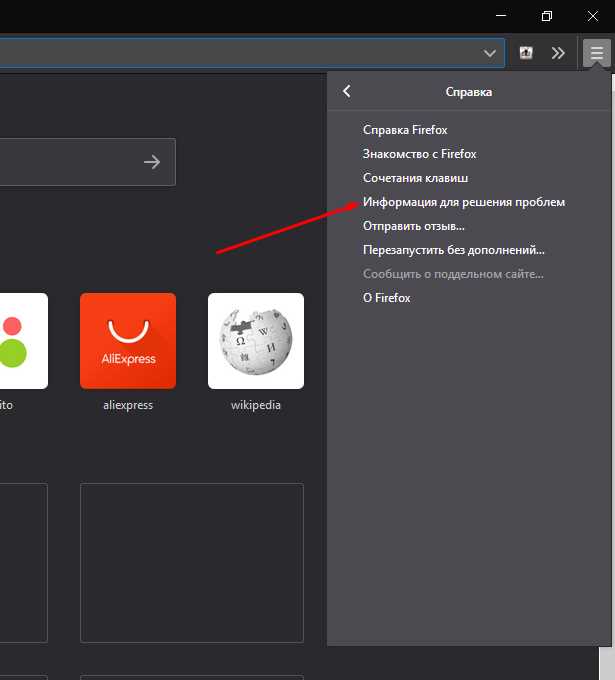Focus the new tab search field
This screenshot has width=615, height=680.
88,162
